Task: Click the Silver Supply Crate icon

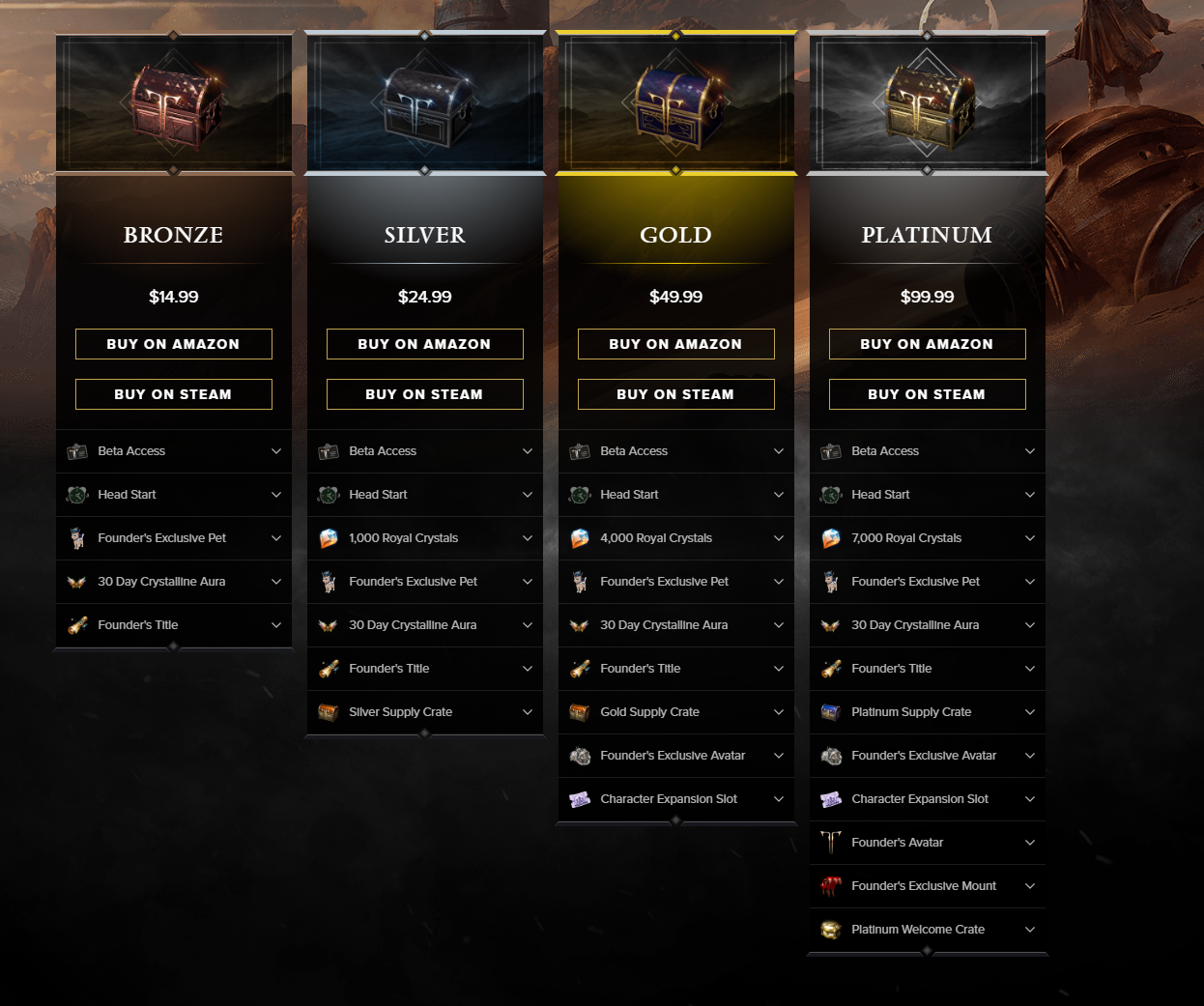Action: pyautogui.click(x=329, y=712)
